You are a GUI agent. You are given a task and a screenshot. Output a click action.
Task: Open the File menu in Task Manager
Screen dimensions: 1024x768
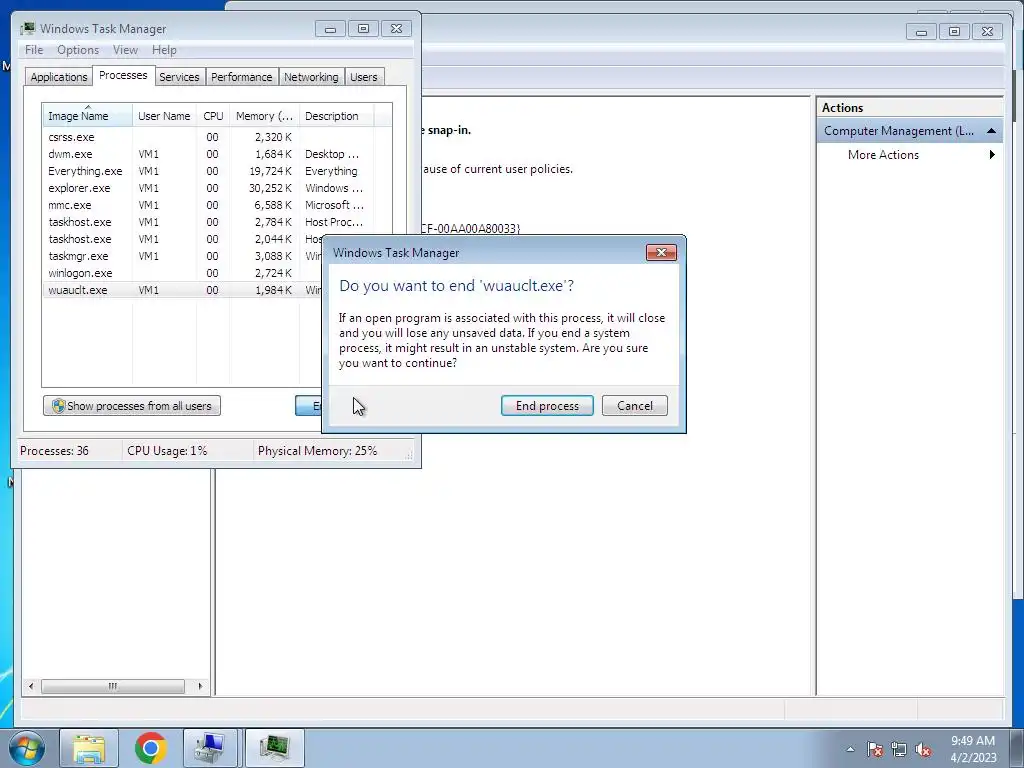tap(33, 50)
